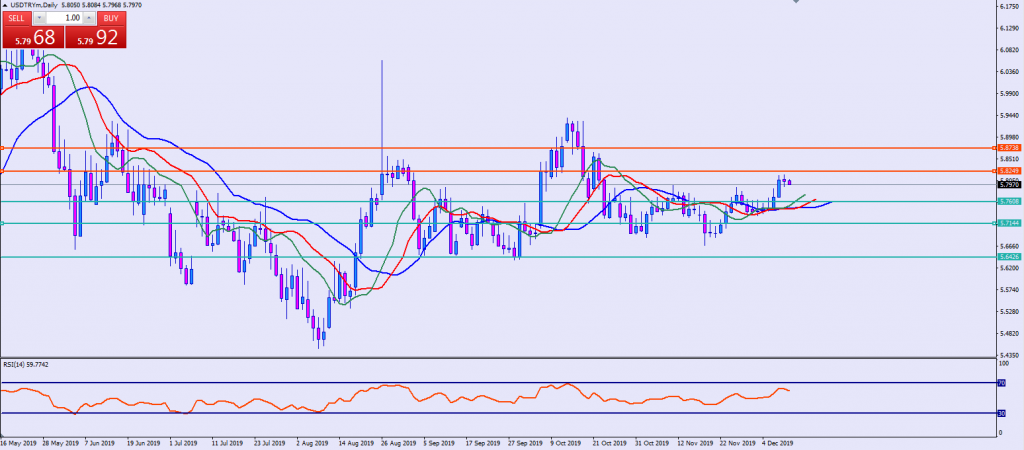1024x450 pixels.
Task: Click the RSI 30 oversold level marker
Action: [x=1002, y=413]
